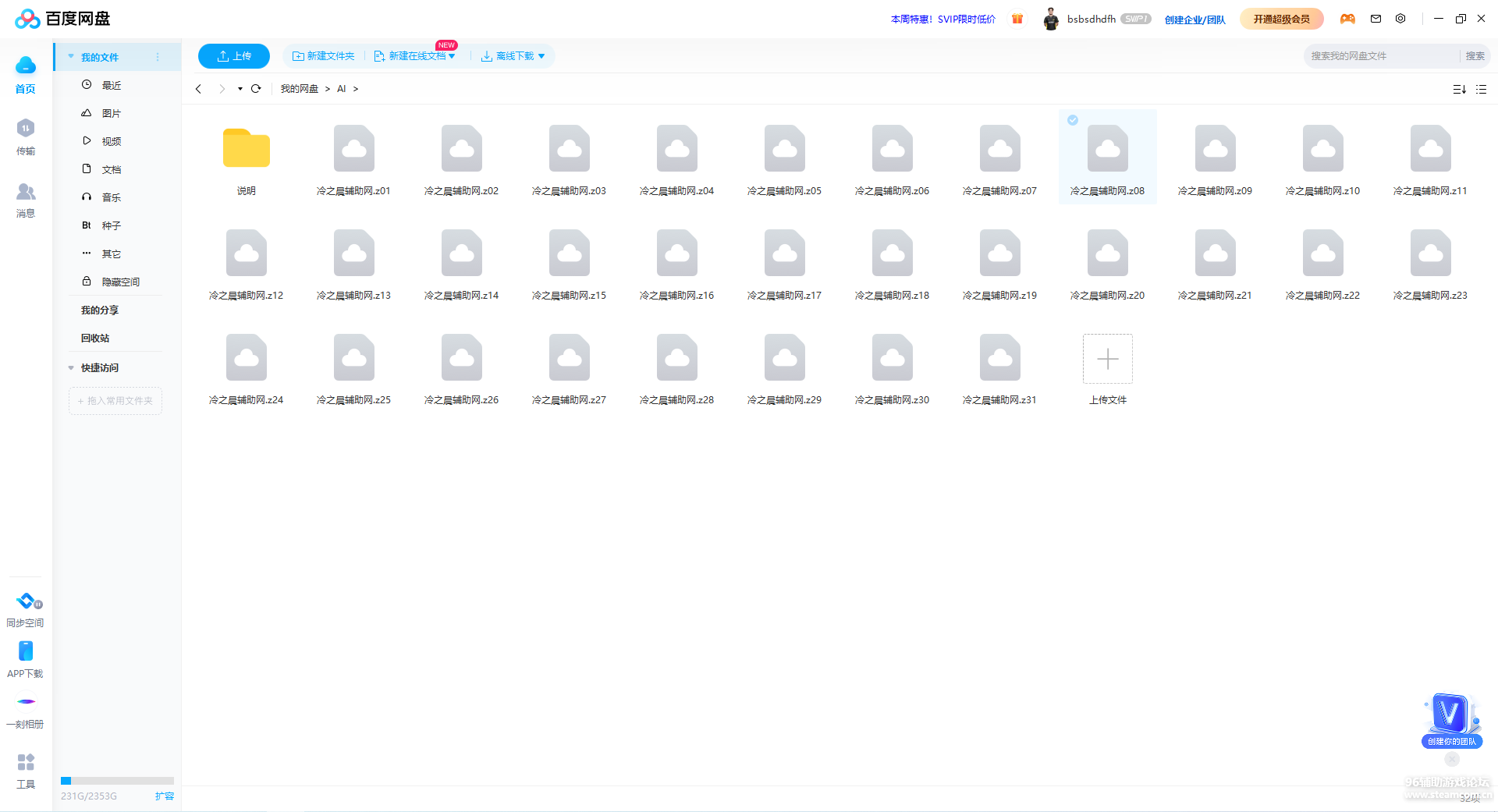The image size is (1498, 812).
Task: Collapse the 我的文件 tree
Action: coord(71,57)
